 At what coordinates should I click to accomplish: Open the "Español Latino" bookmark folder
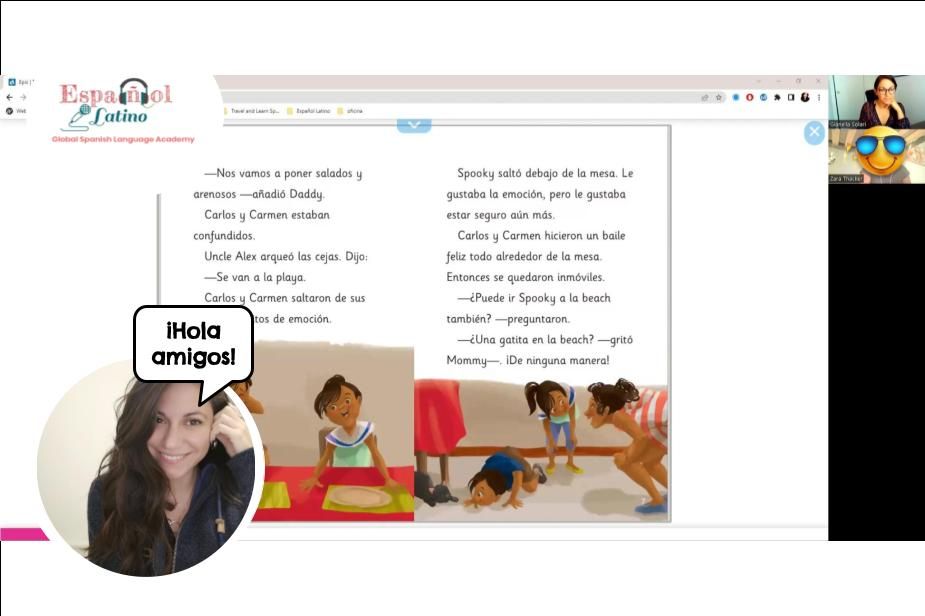(309, 111)
